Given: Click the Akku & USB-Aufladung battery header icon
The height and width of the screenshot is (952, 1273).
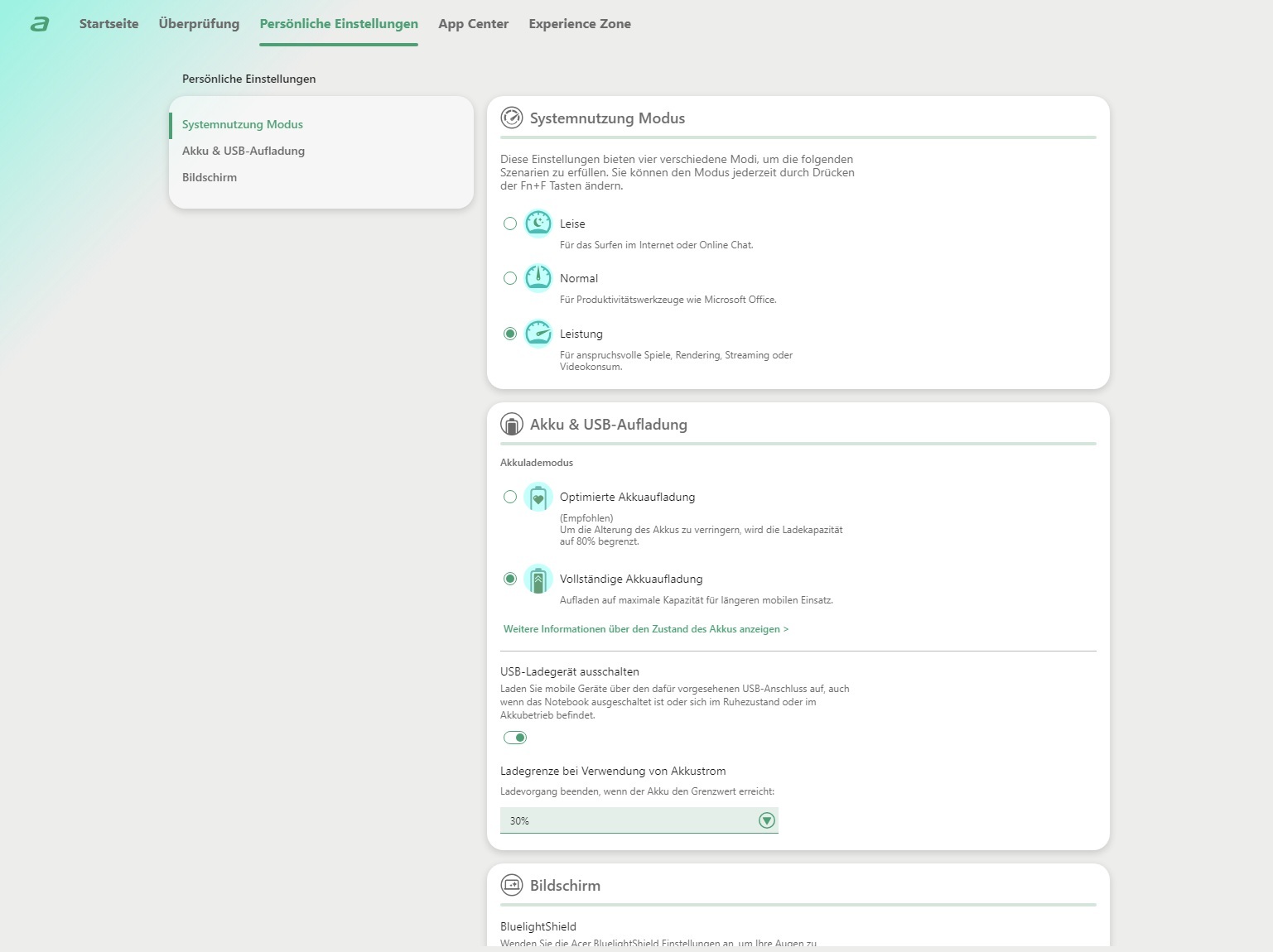Looking at the screenshot, I should point(512,425).
